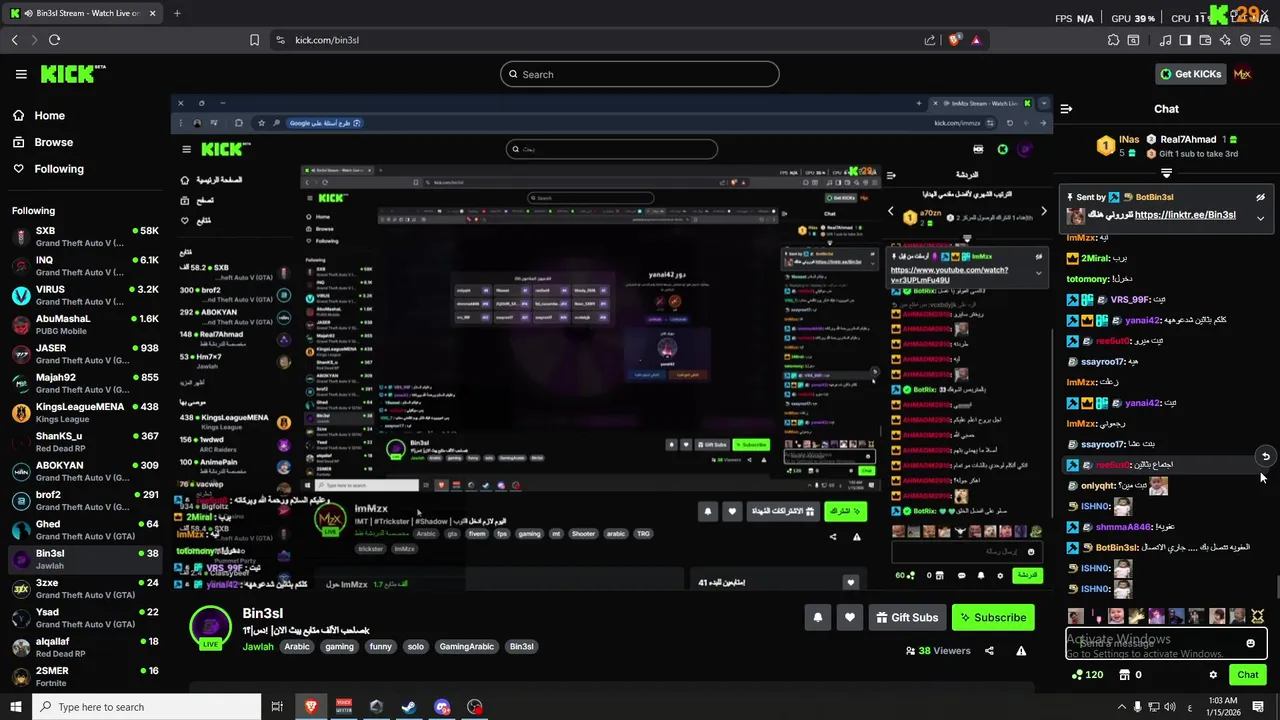Share the stream via share icon
Image resolution: width=1280 pixels, height=720 pixels.
tap(989, 651)
